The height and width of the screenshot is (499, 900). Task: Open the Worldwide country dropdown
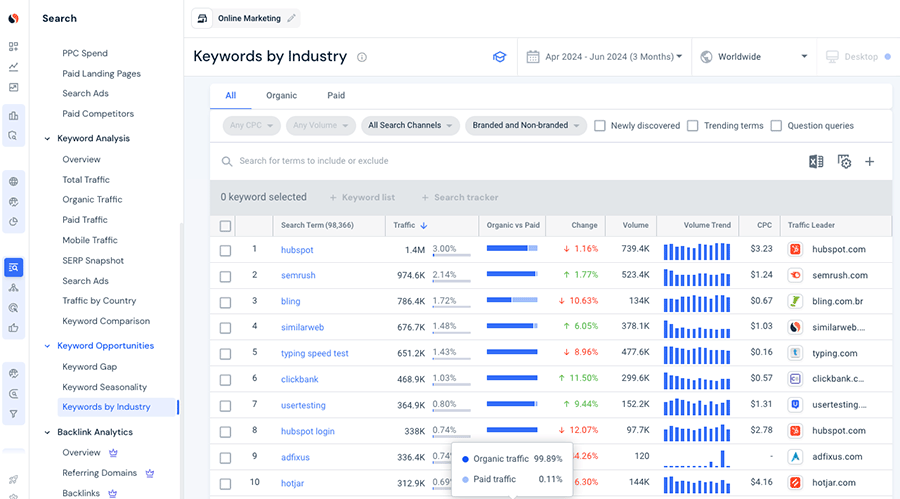point(755,57)
